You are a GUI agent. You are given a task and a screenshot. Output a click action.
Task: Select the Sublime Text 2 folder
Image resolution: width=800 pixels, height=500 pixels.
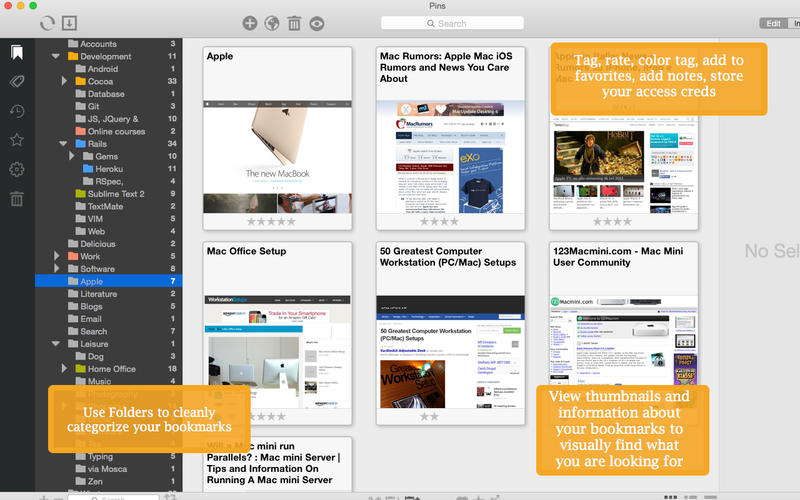tap(115, 194)
